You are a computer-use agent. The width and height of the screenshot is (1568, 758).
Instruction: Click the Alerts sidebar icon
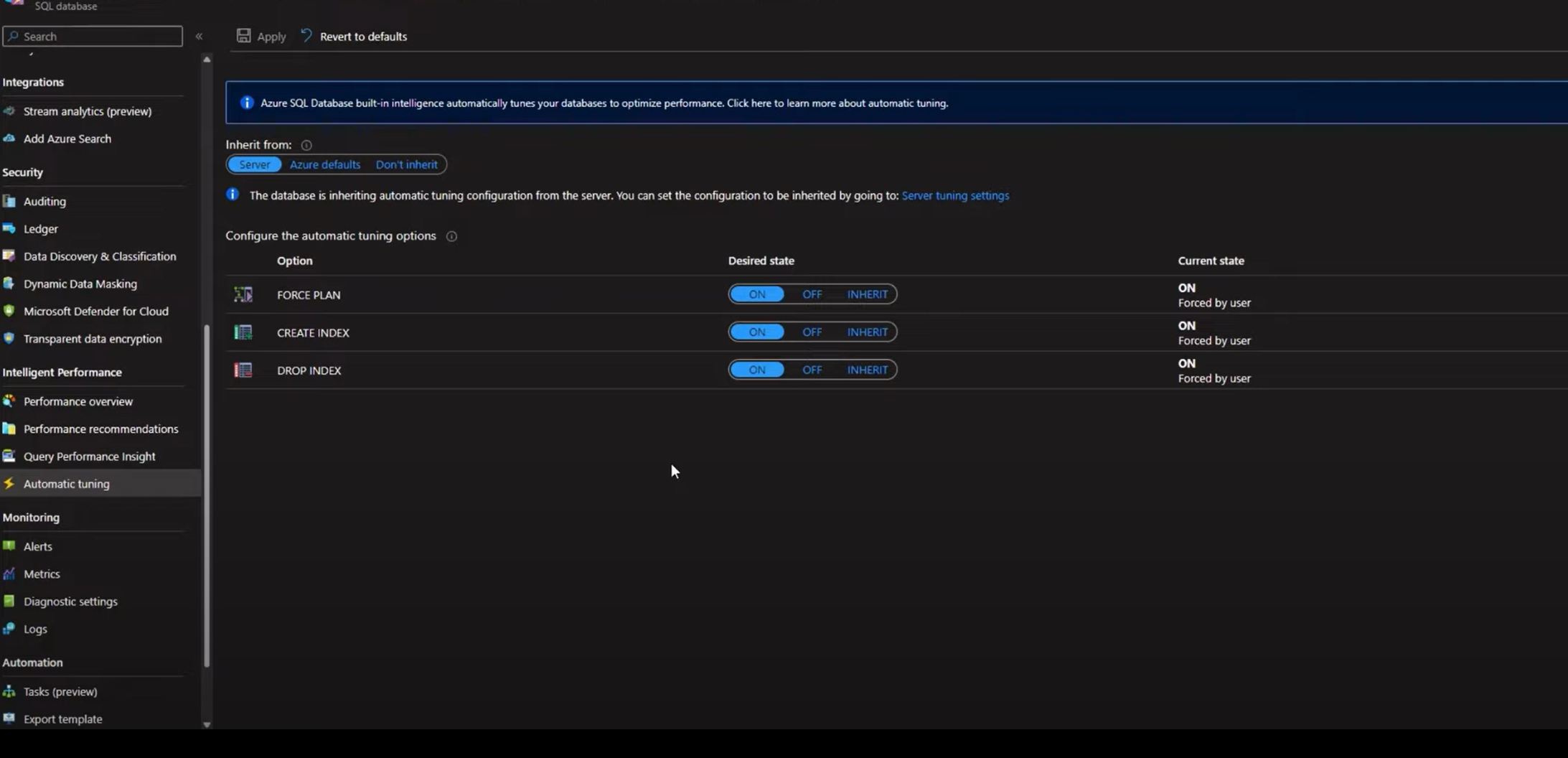point(9,546)
